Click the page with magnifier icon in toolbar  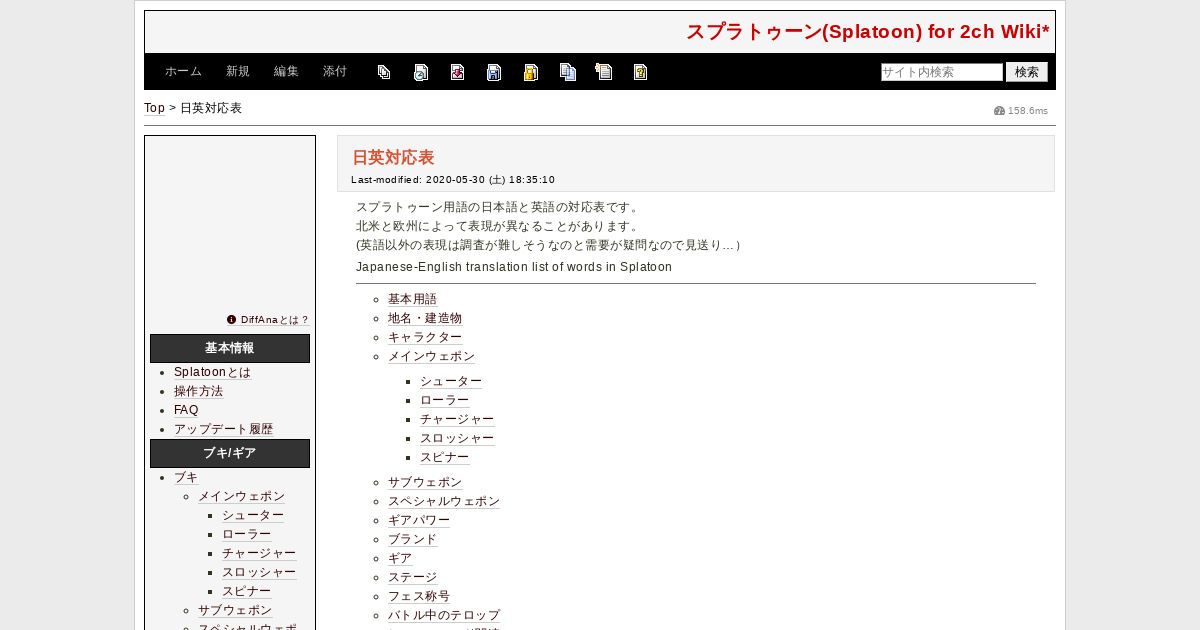coord(421,72)
